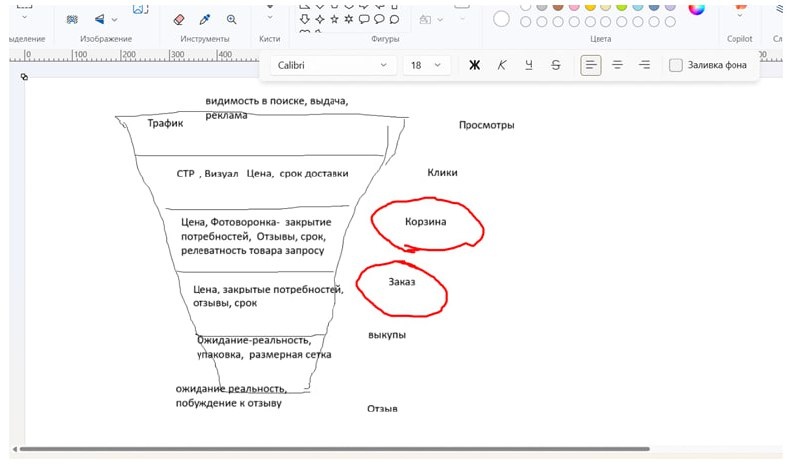Screen dimensions: 800x470
Task: Choose the oval callout shape
Action: click(379, 19)
